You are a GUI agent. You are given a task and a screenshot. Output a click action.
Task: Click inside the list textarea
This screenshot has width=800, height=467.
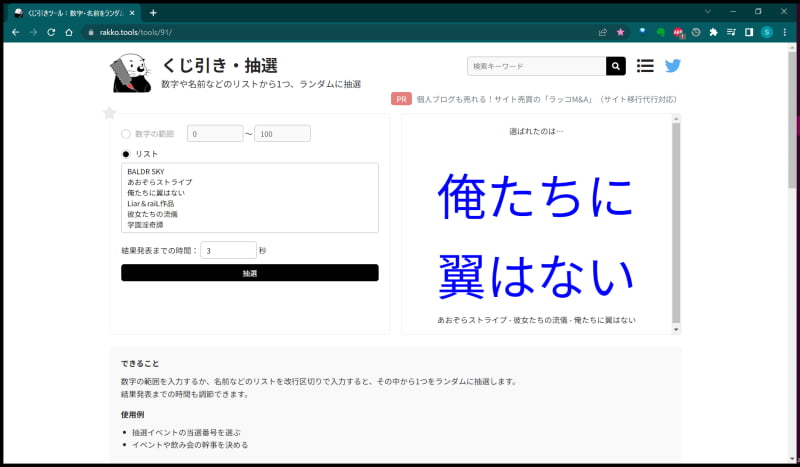(250, 198)
